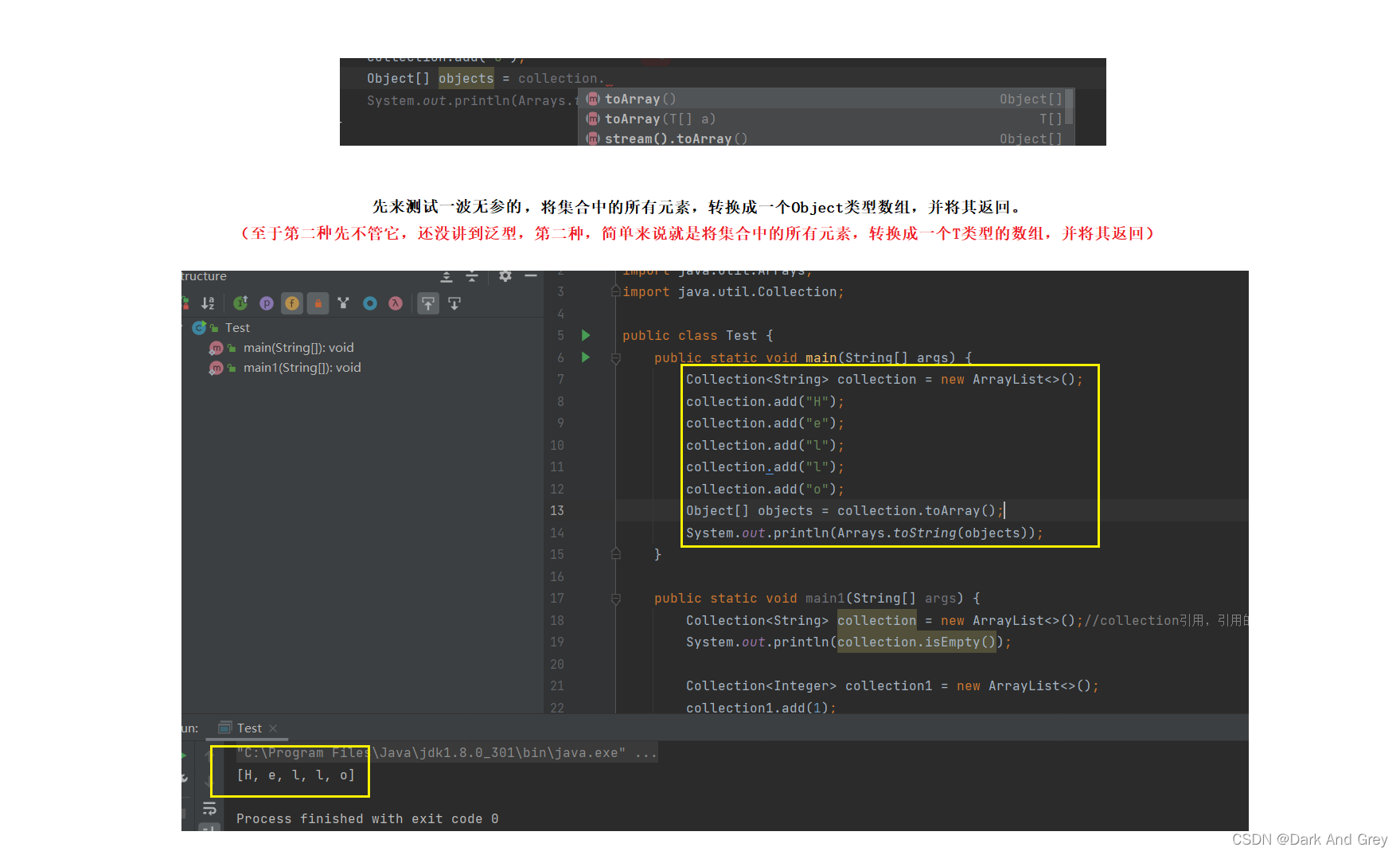The height and width of the screenshot is (855, 1400).
Task: Toggle Autoscroll to Source
Action: [428, 303]
